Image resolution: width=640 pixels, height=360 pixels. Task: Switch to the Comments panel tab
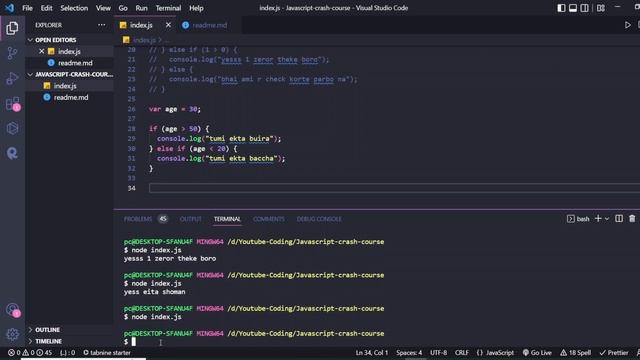pyautogui.click(x=269, y=219)
